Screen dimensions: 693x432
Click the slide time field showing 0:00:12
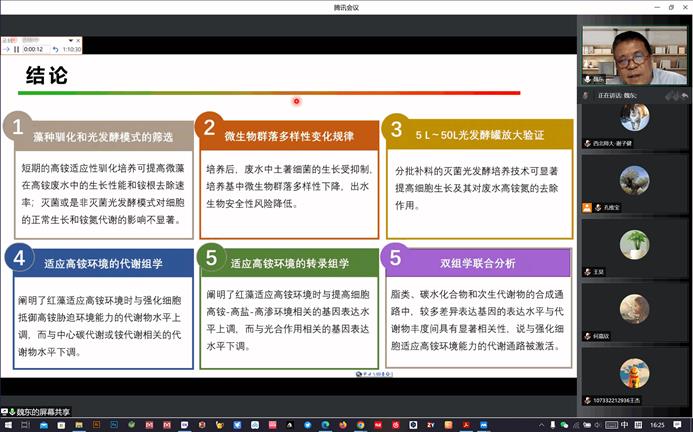(x=34, y=49)
